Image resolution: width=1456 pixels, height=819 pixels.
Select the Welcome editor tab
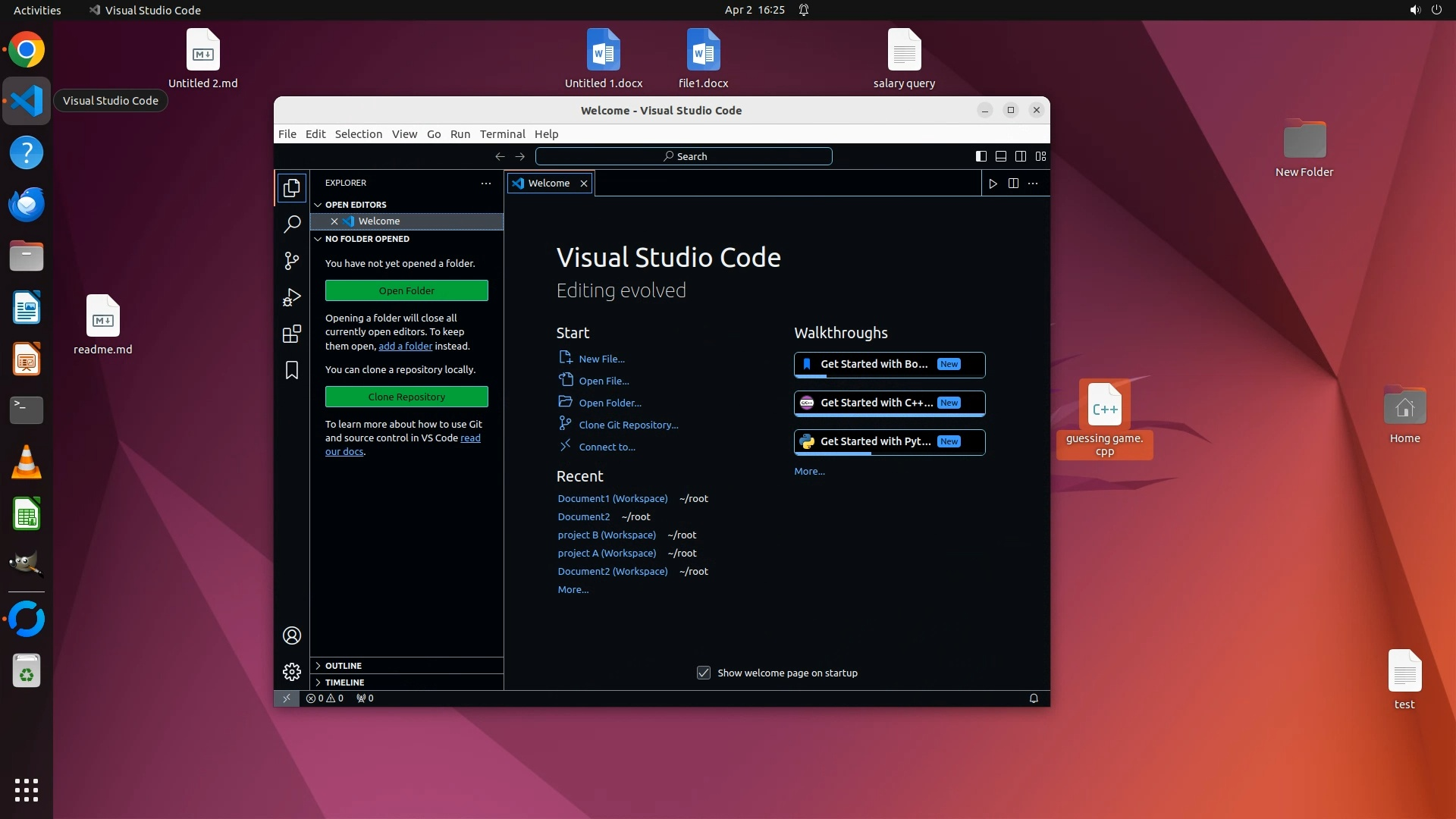pyautogui.click(x=548, y=184)
